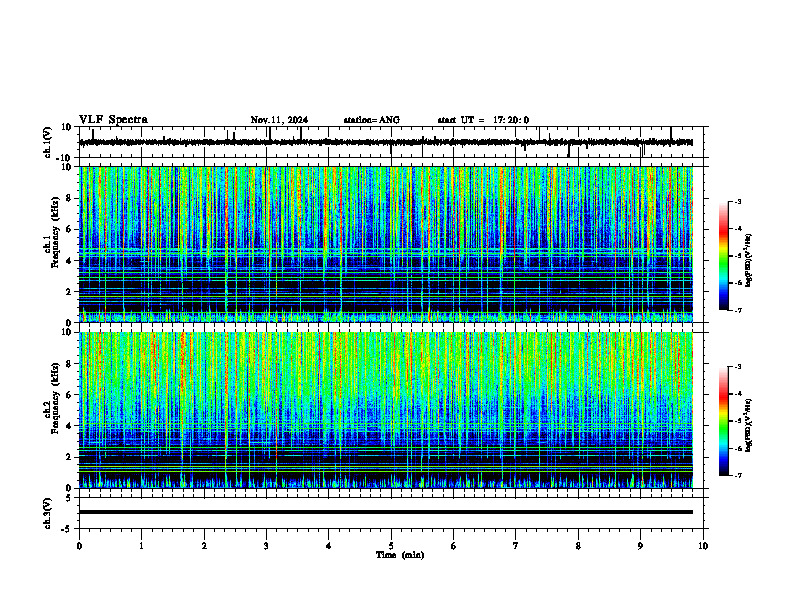The width and height of the screenshot is (792, 612).
Task: Click the "8" kHz tick on ch.1 spectrogram
Action: (69, 198)
